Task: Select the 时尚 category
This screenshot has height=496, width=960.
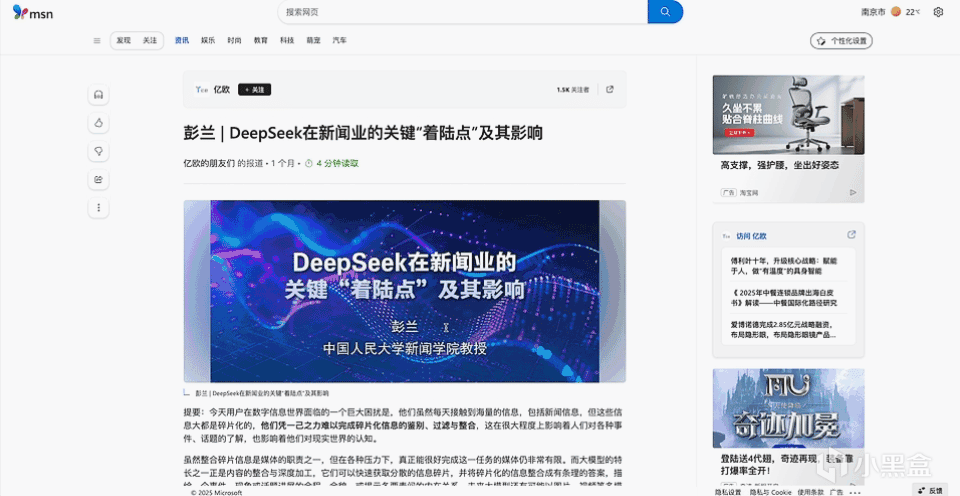Action: 234,40
